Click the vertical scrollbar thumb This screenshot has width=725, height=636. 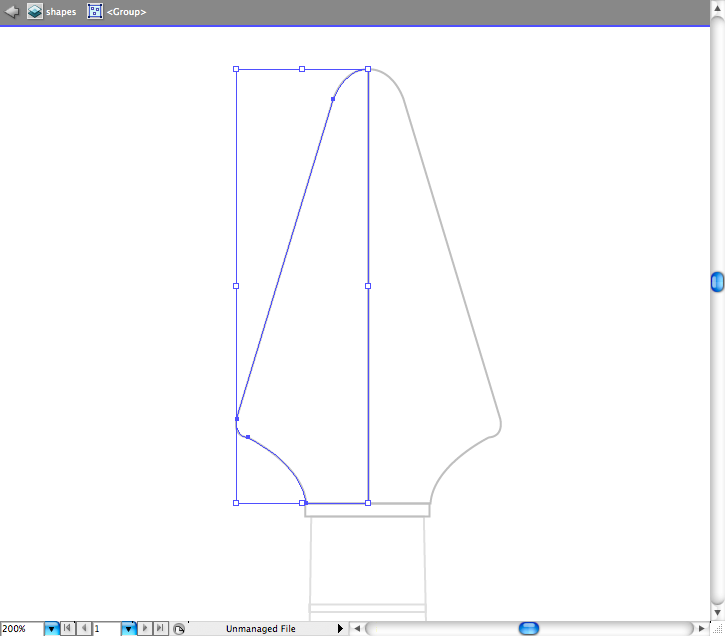[717, 282]
